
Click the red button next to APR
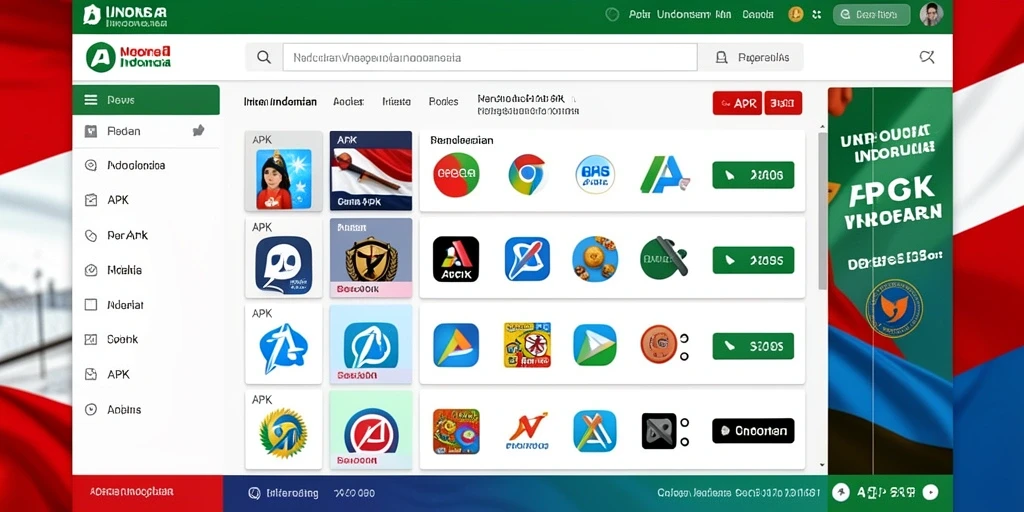pos(783,103)
